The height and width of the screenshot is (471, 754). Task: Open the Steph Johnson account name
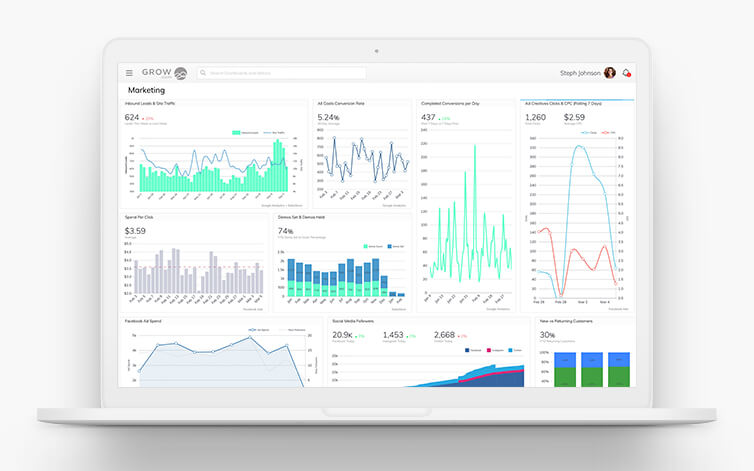578,73
